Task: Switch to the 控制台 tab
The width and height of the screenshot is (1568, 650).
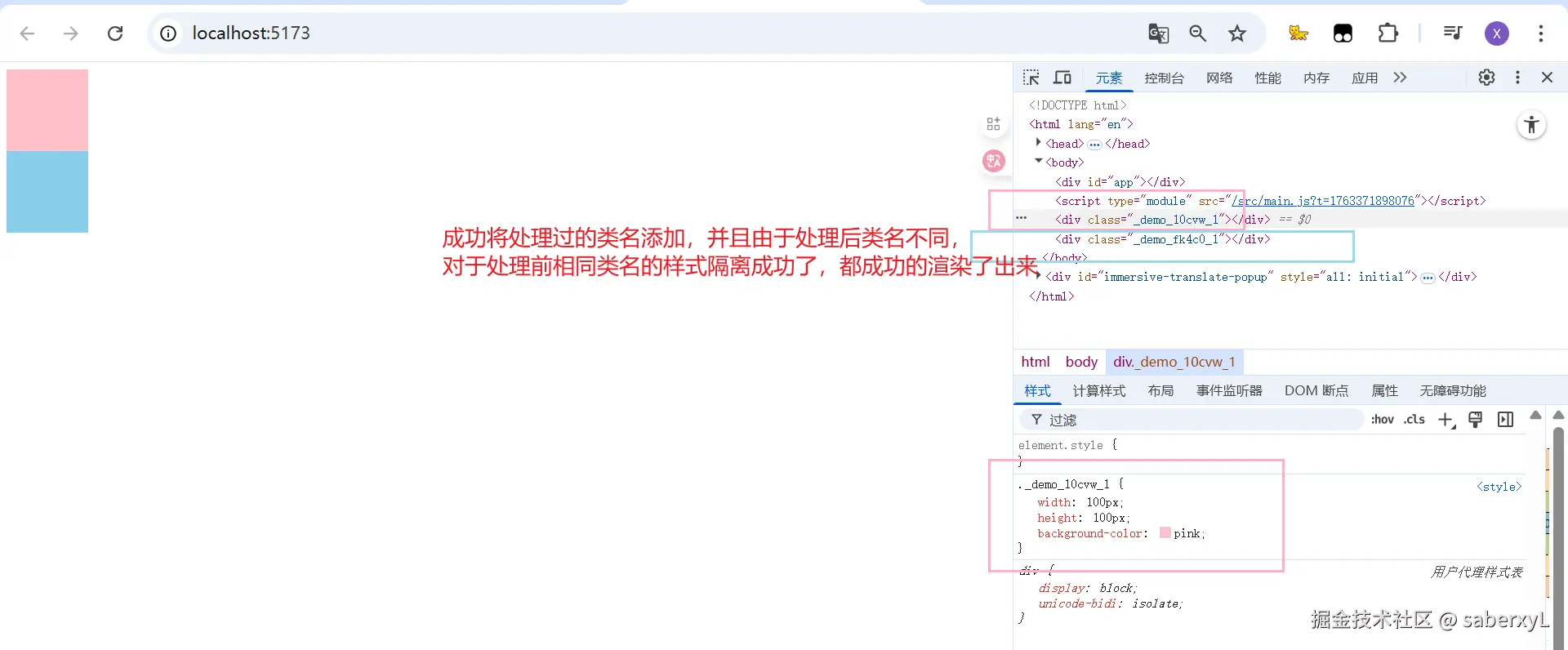Action: 1164,78
